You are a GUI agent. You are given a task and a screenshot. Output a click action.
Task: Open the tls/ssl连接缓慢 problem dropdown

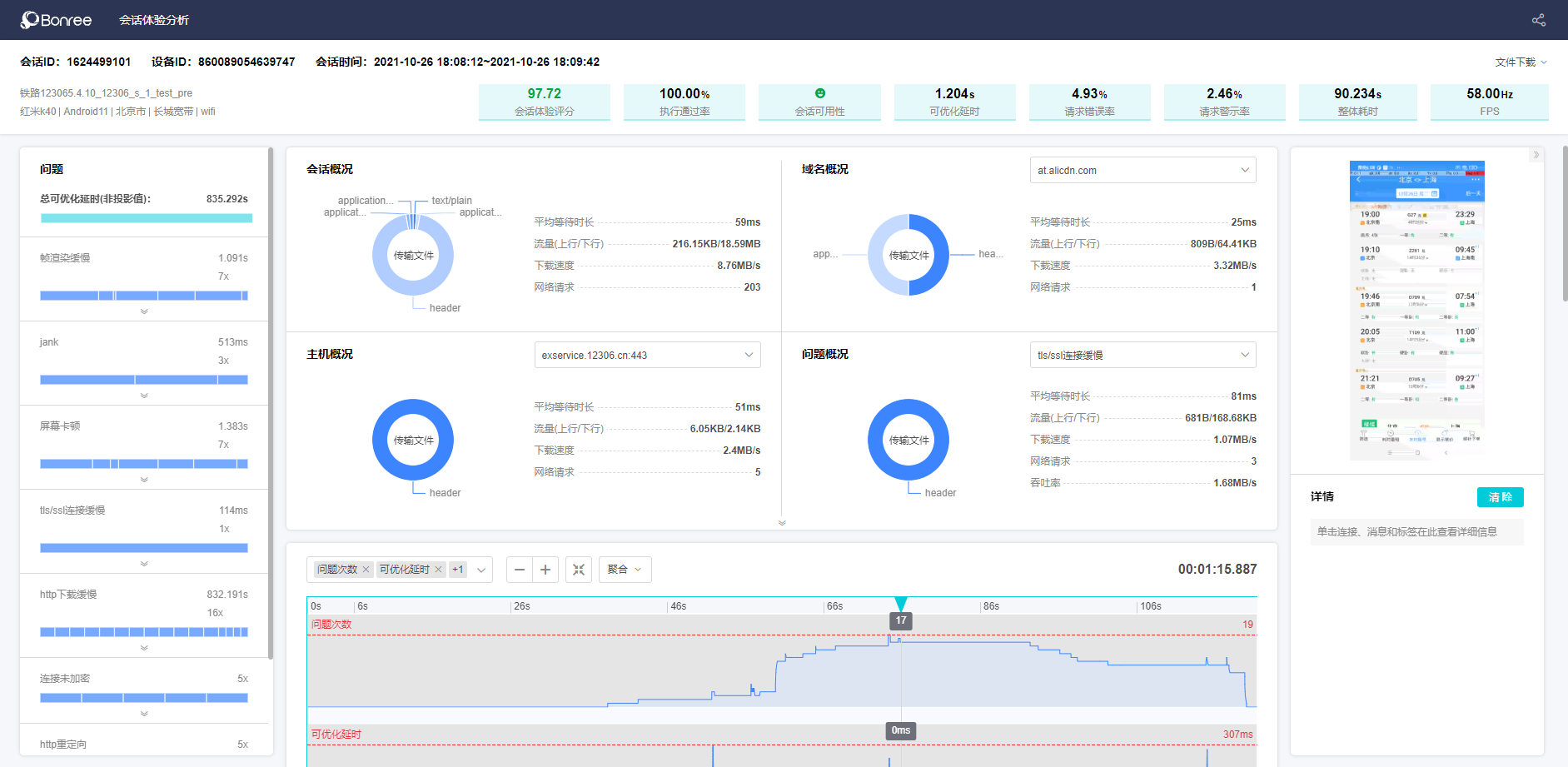click(x=1142, y=356)
